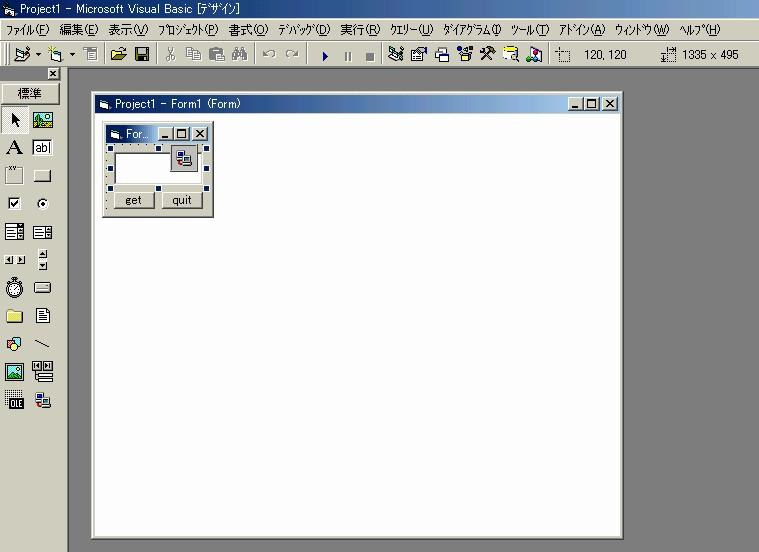Select the CheckBox control tool
759x552 pixels.
pos(15,203)
